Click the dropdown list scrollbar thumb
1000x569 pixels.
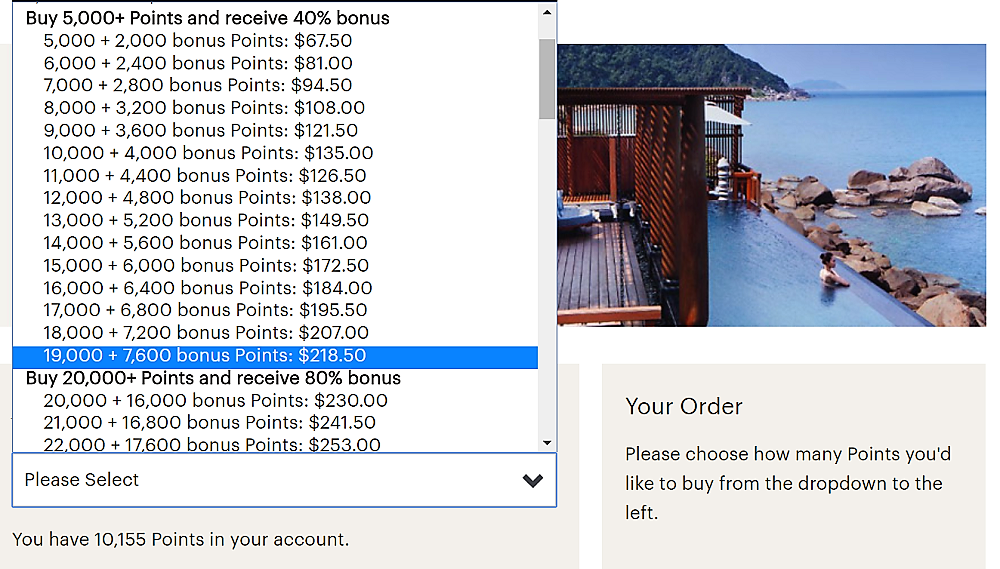(x=547, y=78)
